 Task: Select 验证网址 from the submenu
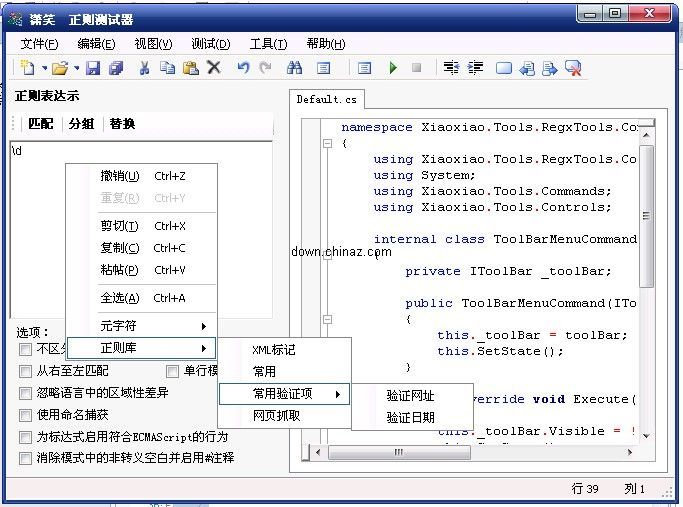pyautogui.click(x=411, y=395)
